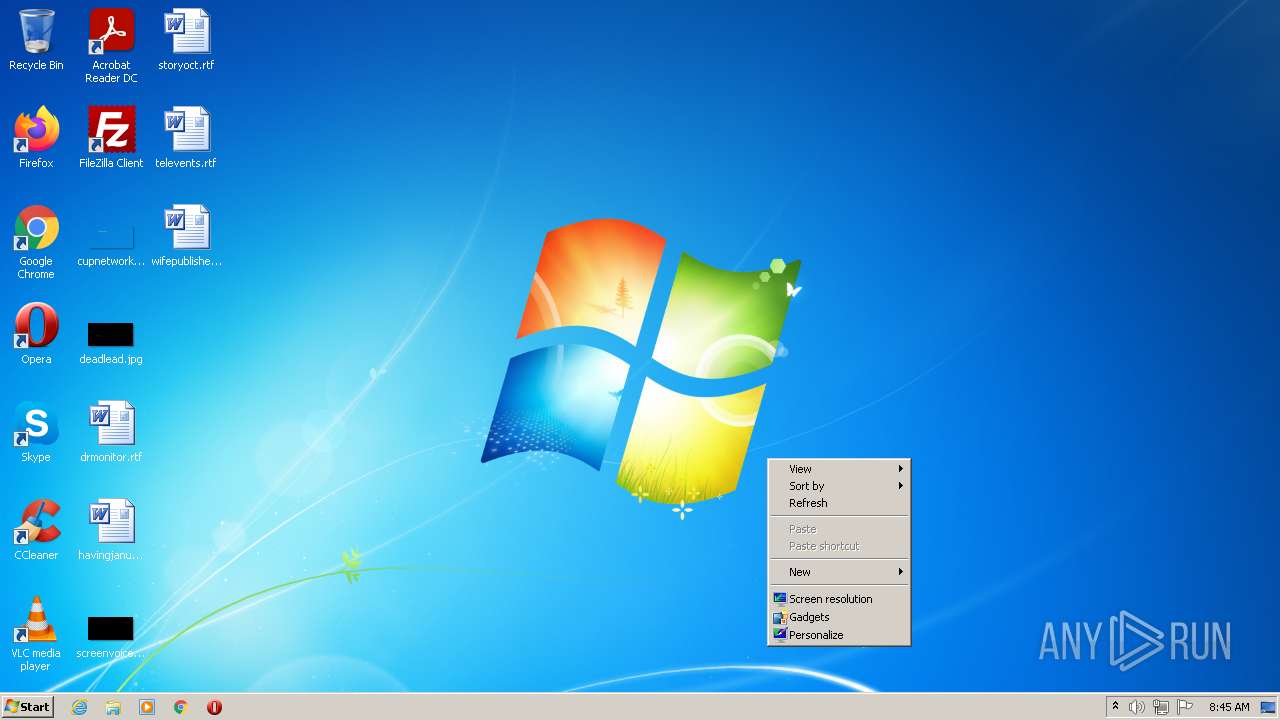
Task: Select the FileZilla Client shortcut
Action: (x=111, y=138)
